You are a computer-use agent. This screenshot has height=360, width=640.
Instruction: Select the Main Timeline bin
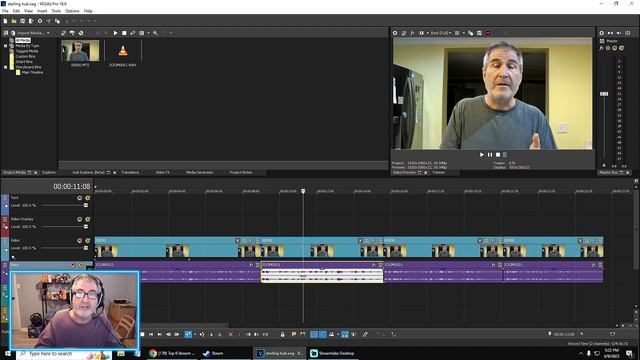tap(32, 72)
